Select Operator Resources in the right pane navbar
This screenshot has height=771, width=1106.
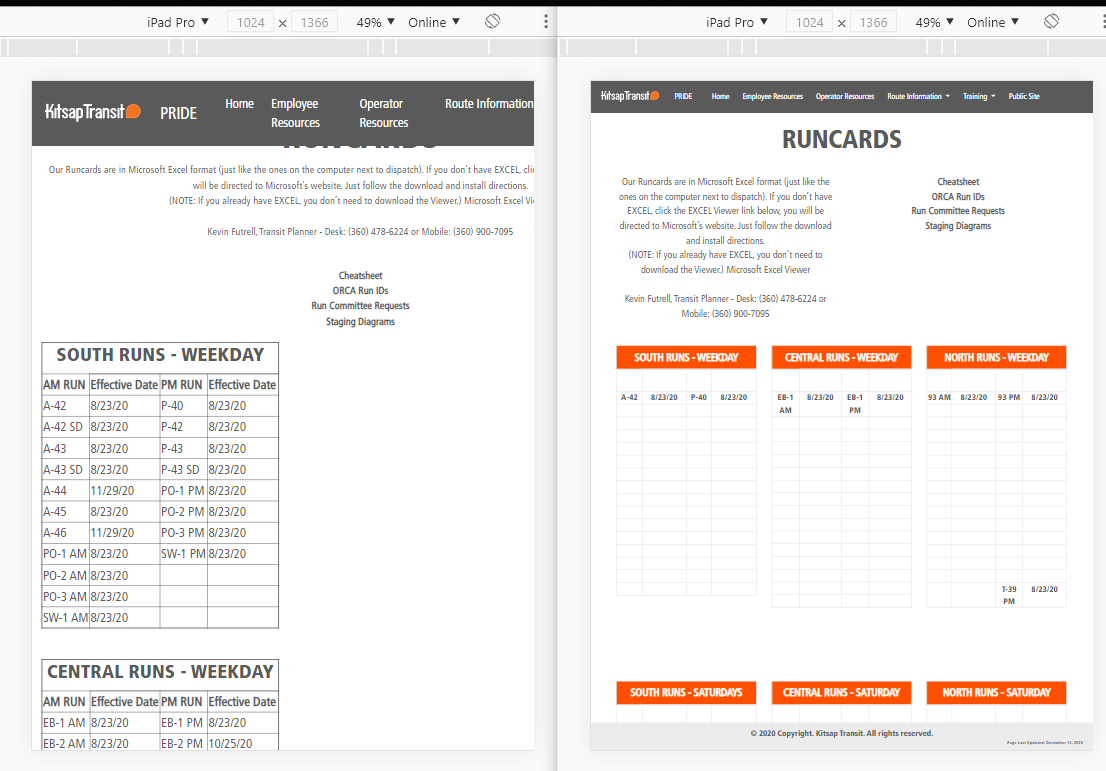(x=845, y=97)
